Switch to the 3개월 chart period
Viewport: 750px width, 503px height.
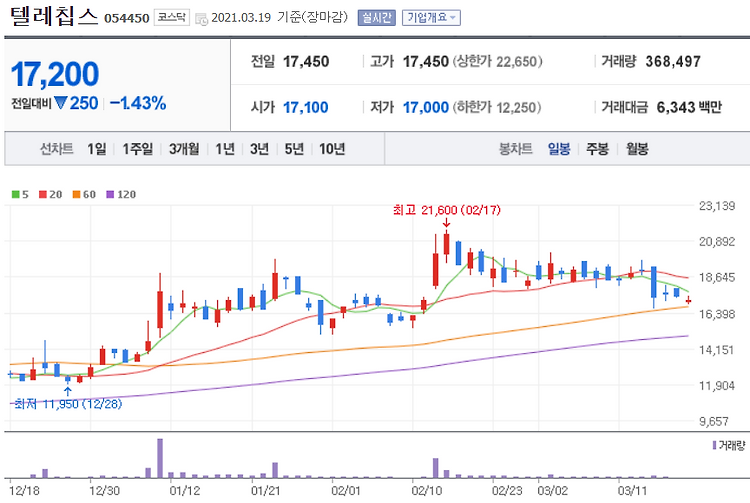(x=184, y=149)
